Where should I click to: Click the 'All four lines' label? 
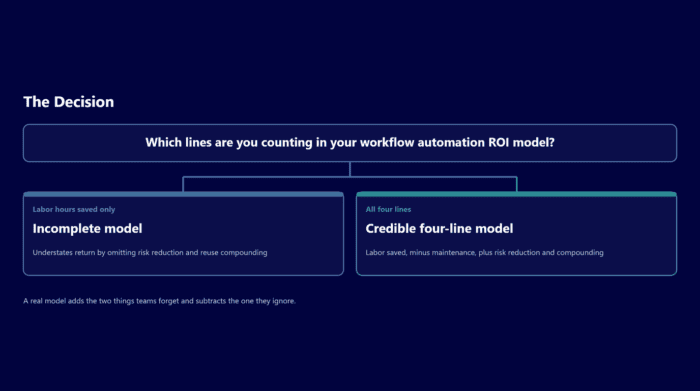[388, 209]
